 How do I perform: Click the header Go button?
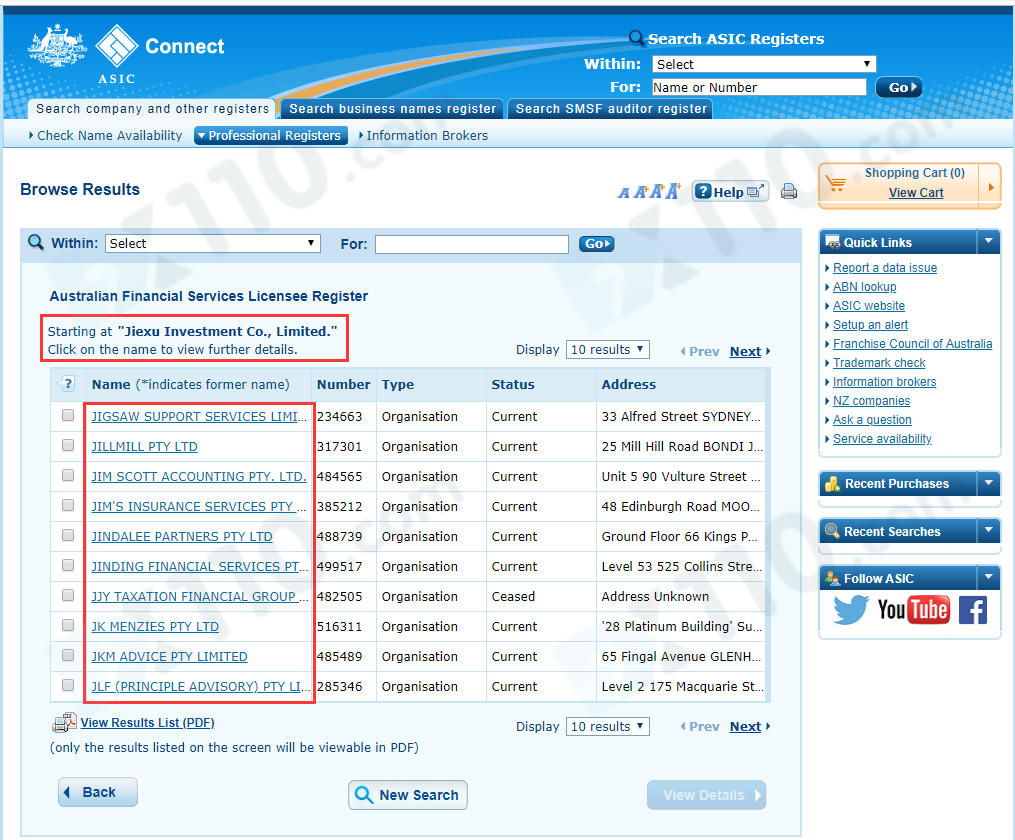(898, 87)
